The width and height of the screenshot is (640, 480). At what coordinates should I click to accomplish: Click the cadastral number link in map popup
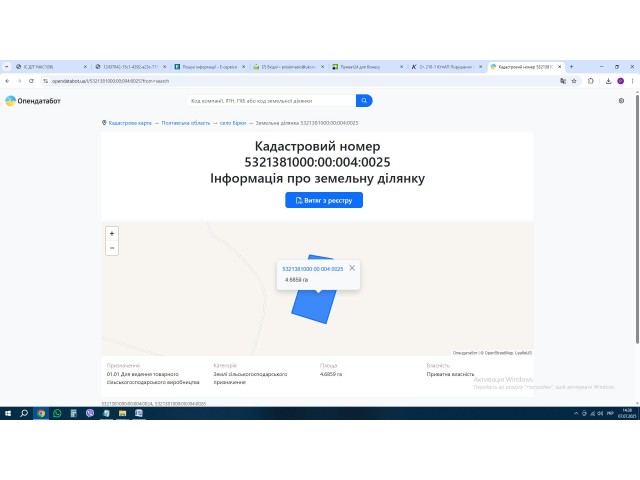[313, 269]
